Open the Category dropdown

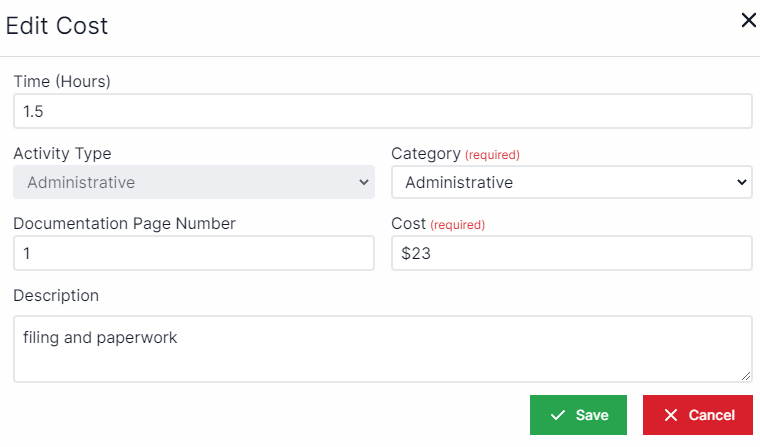point(570,182)
